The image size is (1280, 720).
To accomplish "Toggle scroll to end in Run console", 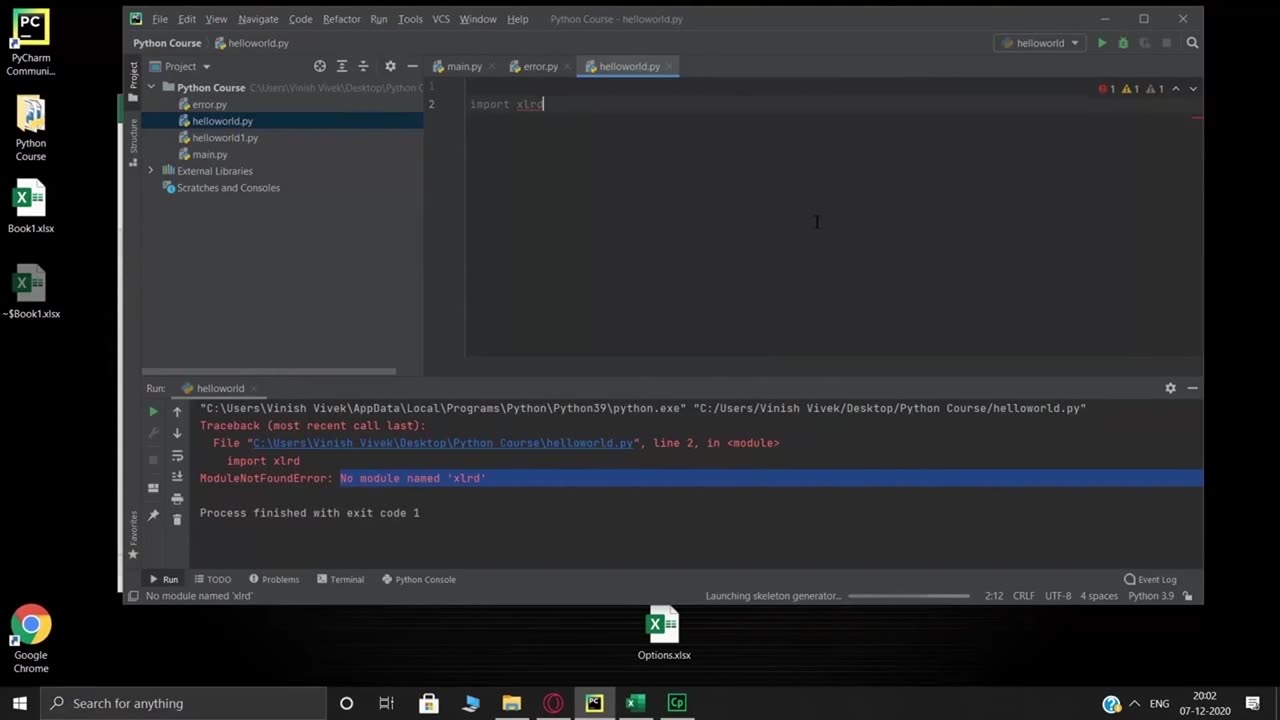I will (177, 477).
